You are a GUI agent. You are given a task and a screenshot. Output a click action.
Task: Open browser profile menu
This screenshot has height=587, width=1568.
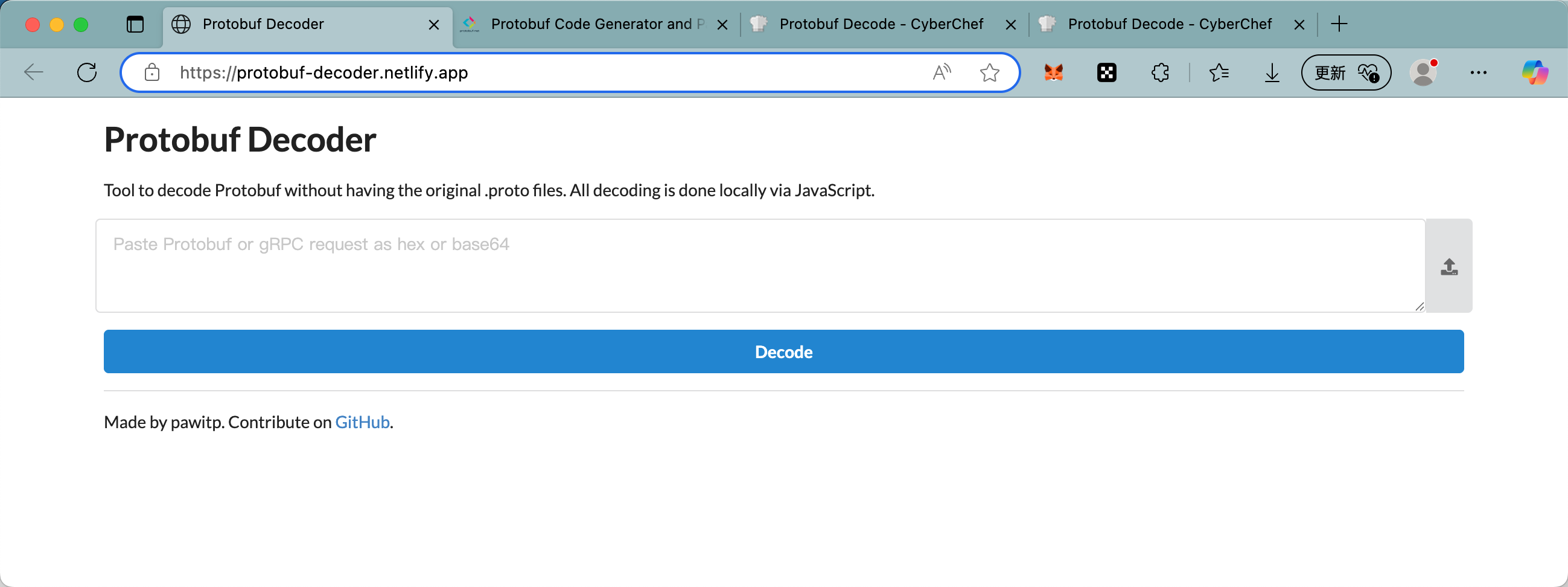(1423, 72)
